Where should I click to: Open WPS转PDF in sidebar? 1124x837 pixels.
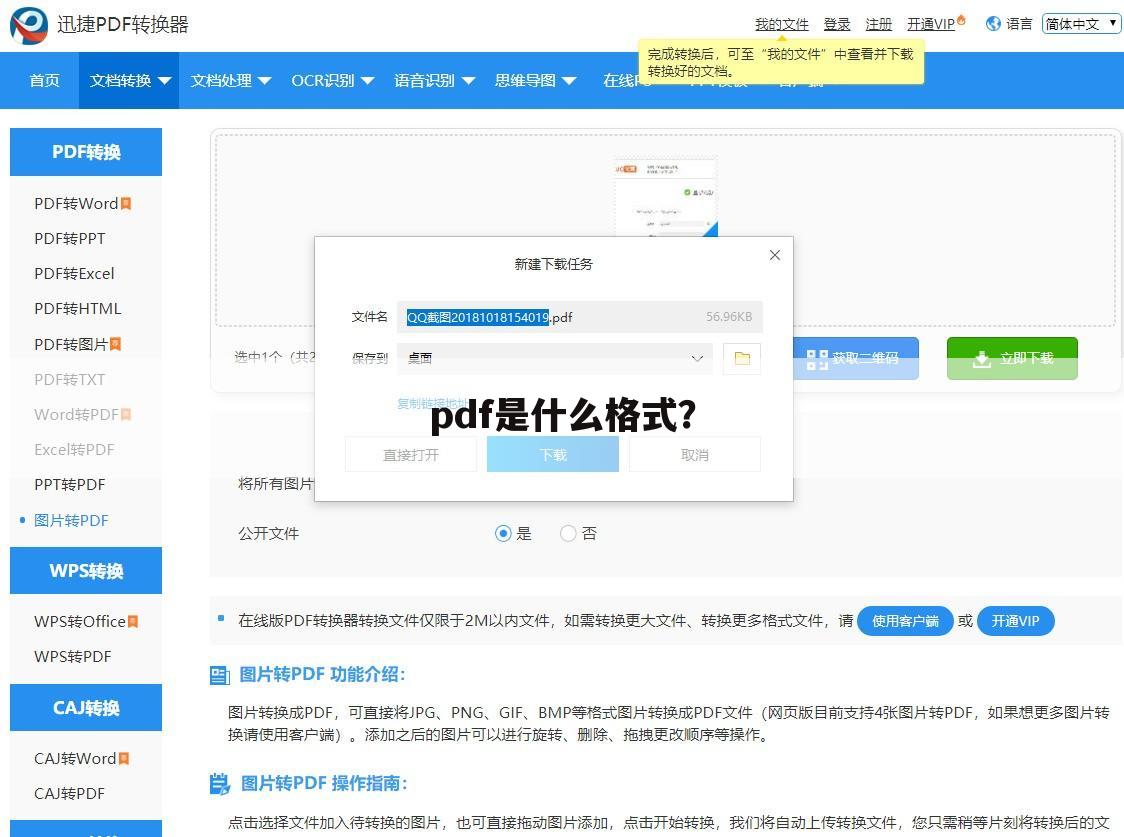72,656
